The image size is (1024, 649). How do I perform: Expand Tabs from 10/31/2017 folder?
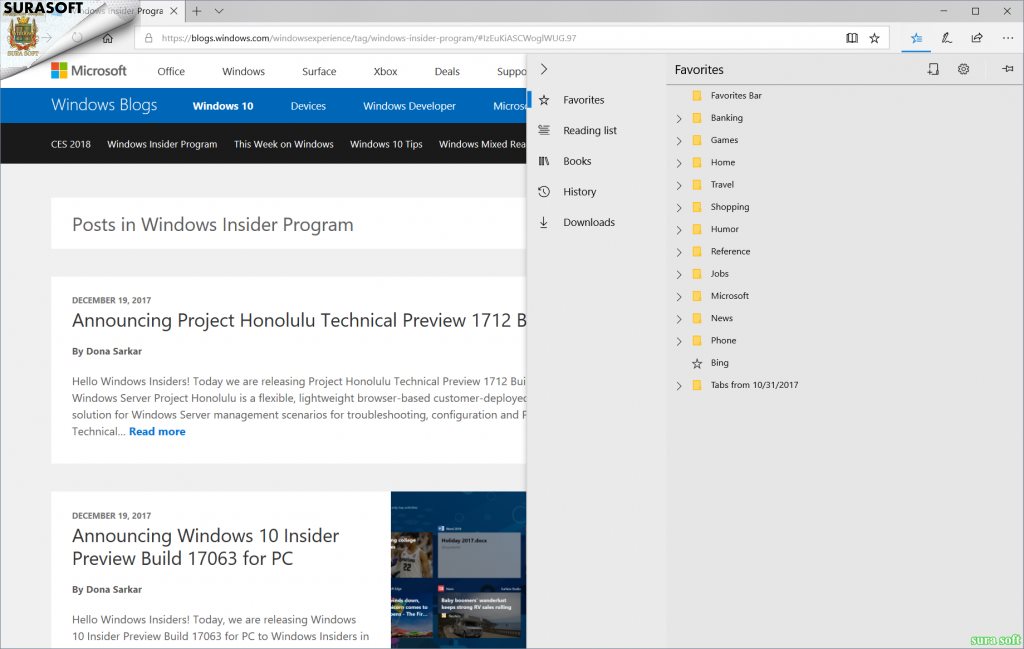[679, 386]
